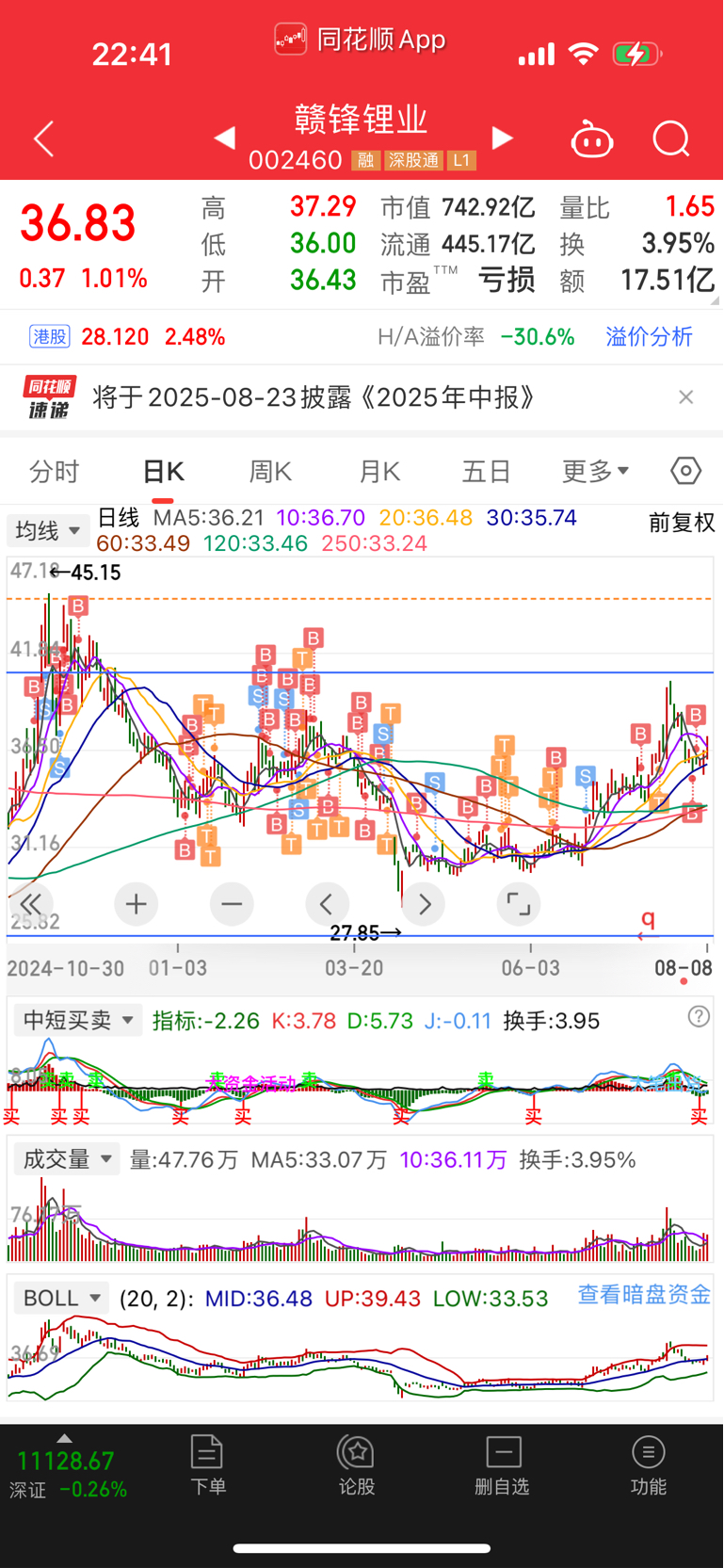Screen dimensions: 724x1568
Task: Jump to earliest data with double chevron
Action: point(31,904)
